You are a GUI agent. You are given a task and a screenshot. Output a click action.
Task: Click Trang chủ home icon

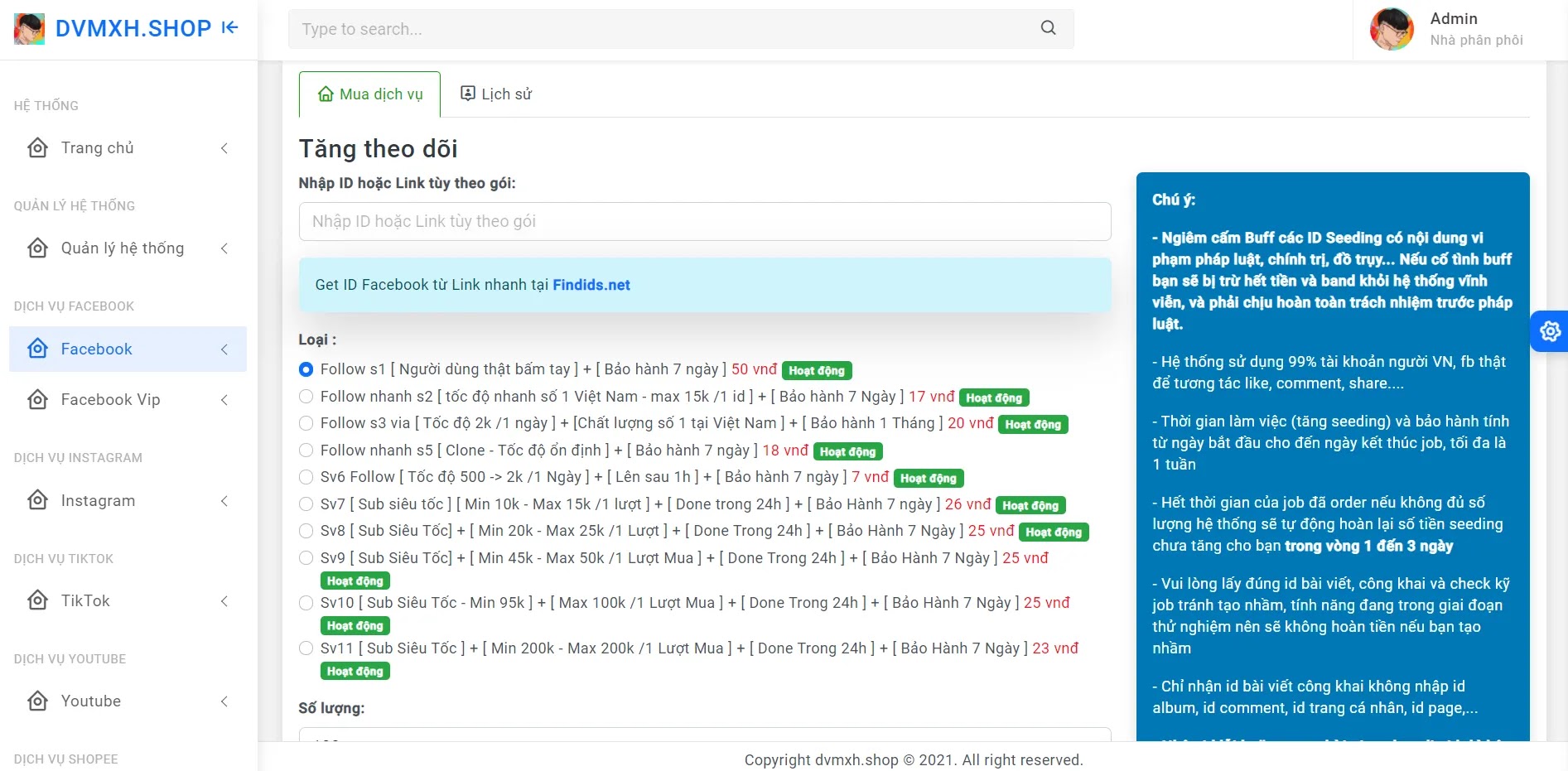[x=37, y=148]
